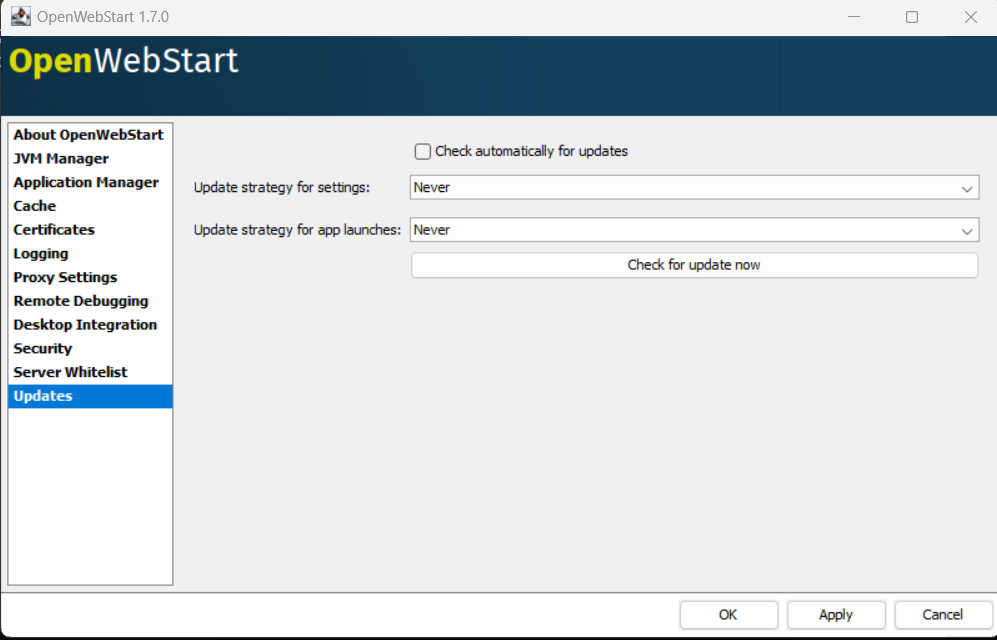Show the Logging settings
This screenshot has height=640, width=997.
90,254
